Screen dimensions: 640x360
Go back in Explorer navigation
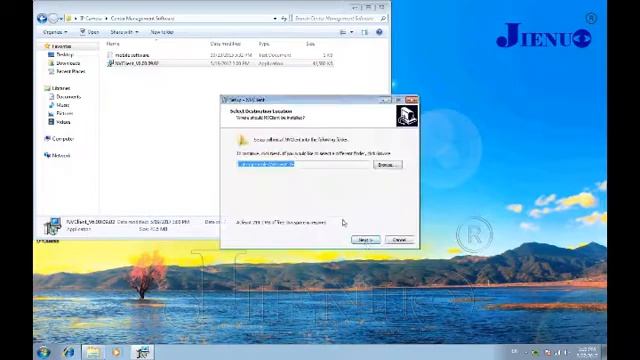(x=42, y=18)
